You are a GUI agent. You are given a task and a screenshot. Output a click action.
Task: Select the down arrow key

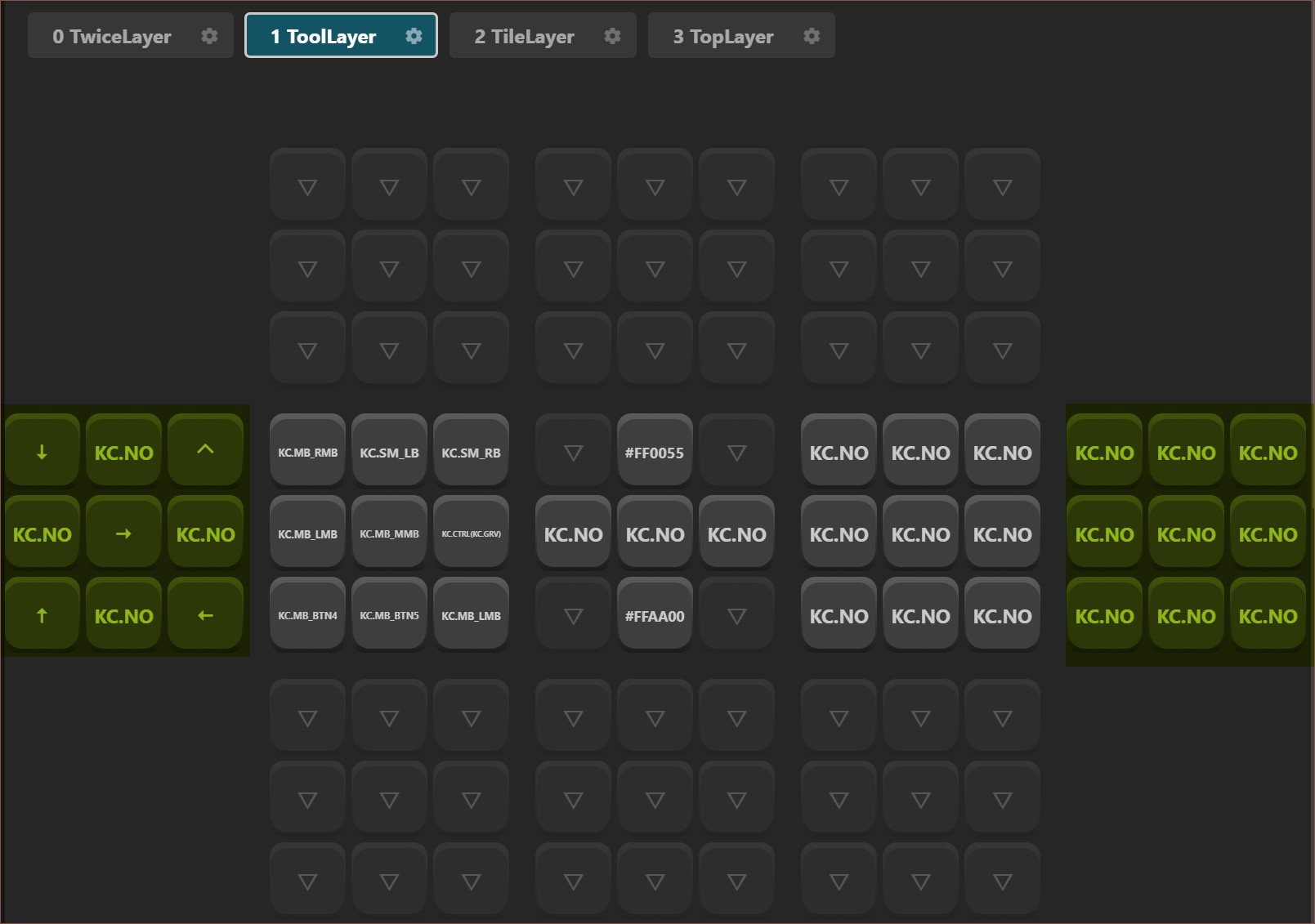[42, 452]
